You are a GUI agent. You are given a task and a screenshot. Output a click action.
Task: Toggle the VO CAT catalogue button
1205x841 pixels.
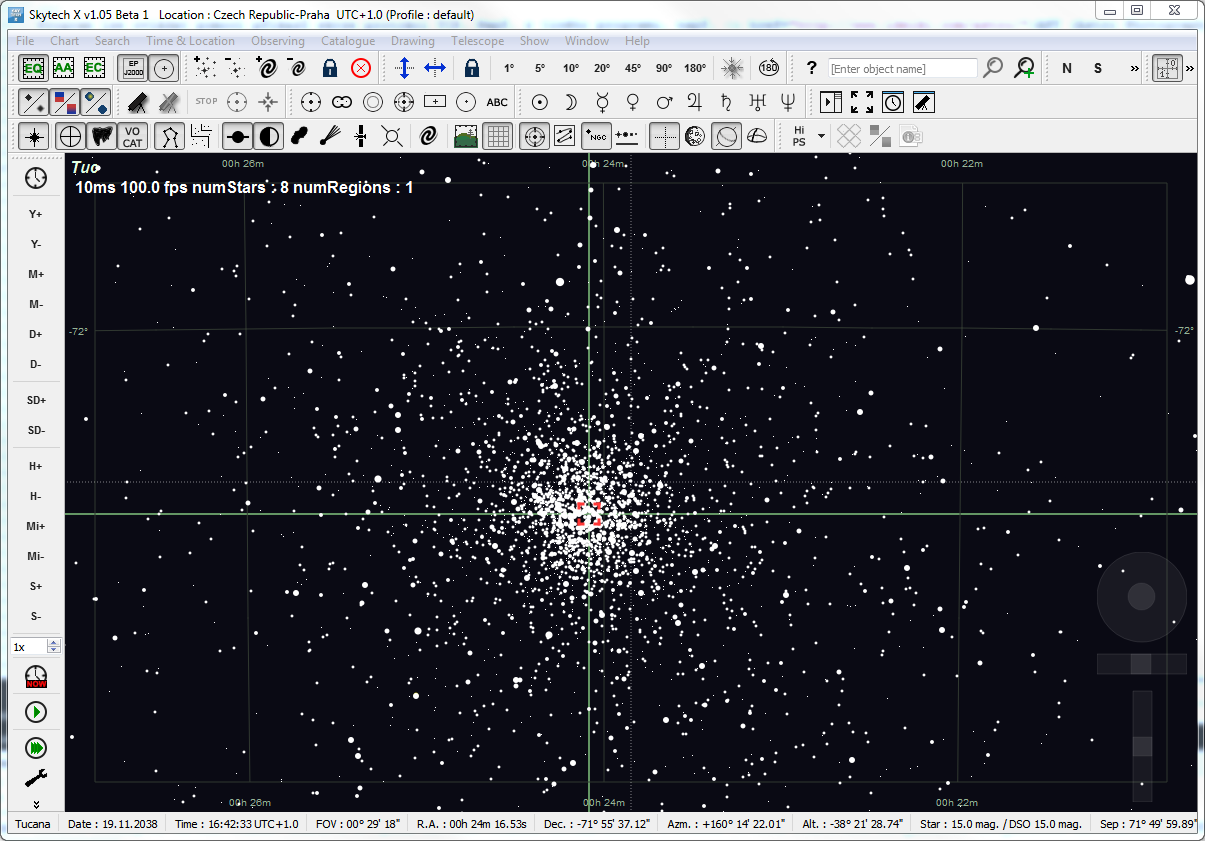point(133,137)
